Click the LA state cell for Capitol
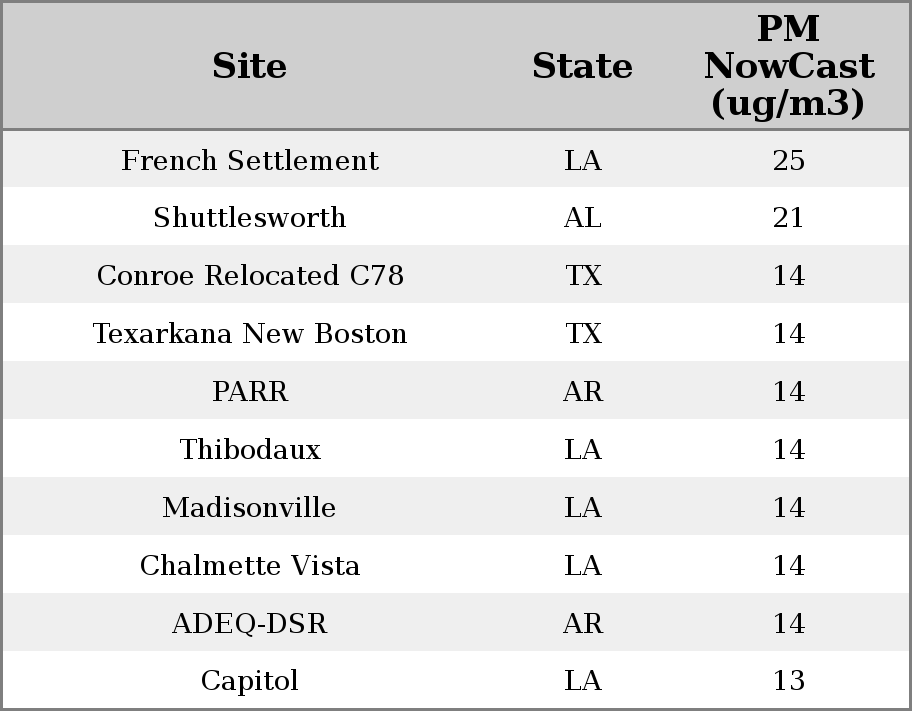The width and height of the screenshot is (912, 711). tap(582, 681)
